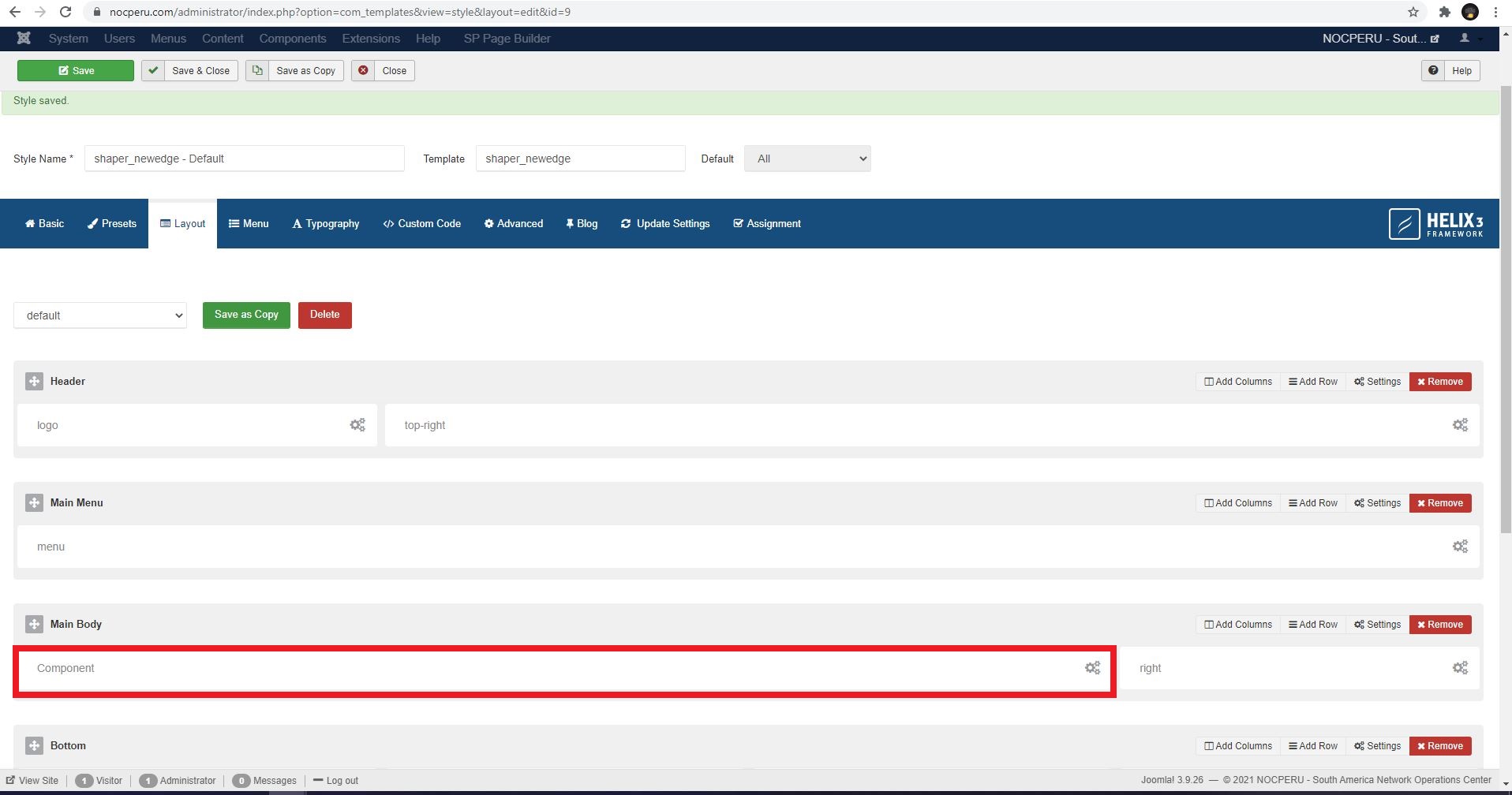Open the Users menu

click(119, 39)
